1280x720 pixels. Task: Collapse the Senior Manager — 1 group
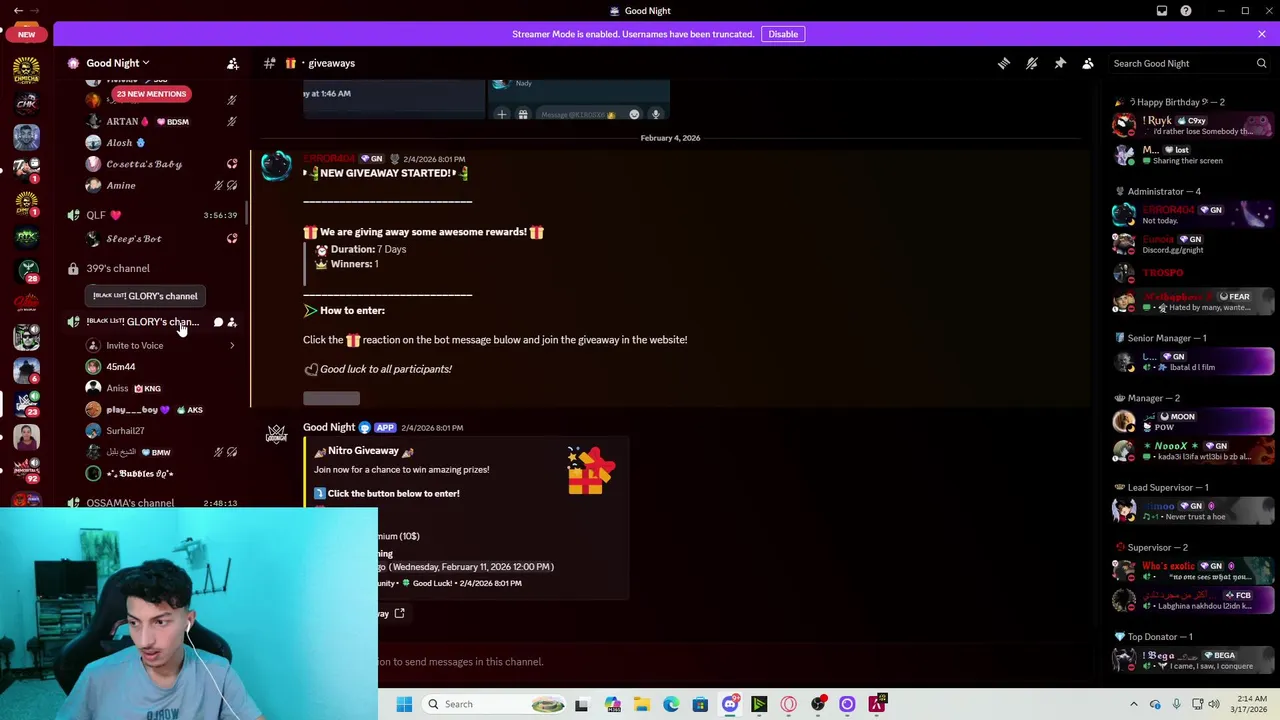(x=1166, y=338)
